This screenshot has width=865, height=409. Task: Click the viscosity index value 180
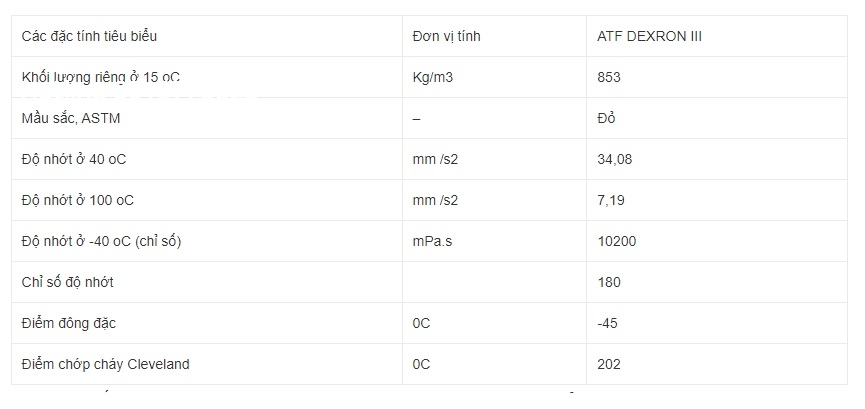click(x=609, y=282)
